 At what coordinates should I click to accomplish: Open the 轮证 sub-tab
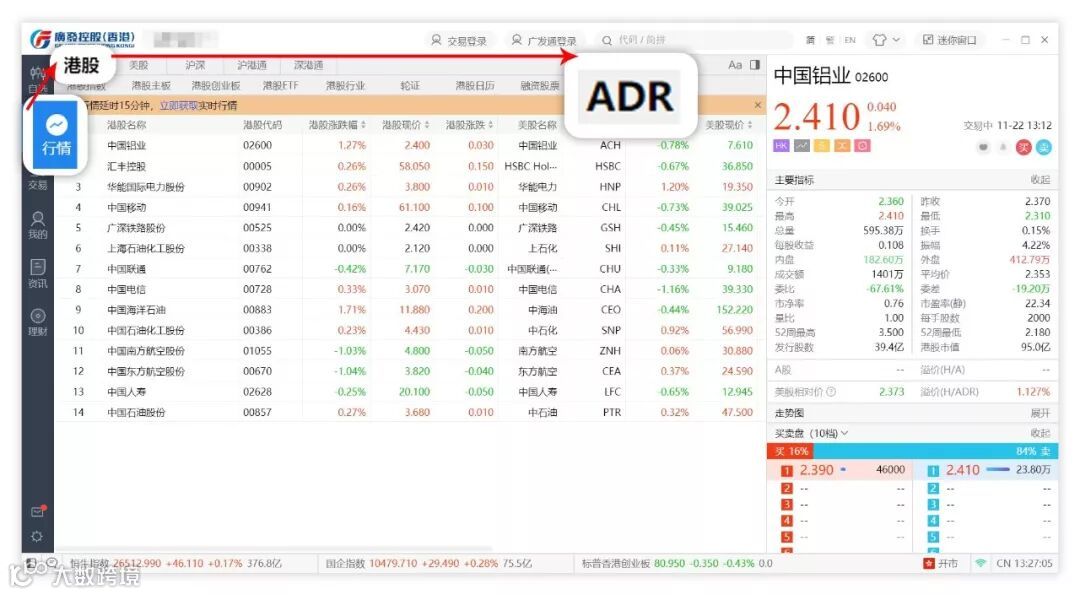click(x=410, y=85)
